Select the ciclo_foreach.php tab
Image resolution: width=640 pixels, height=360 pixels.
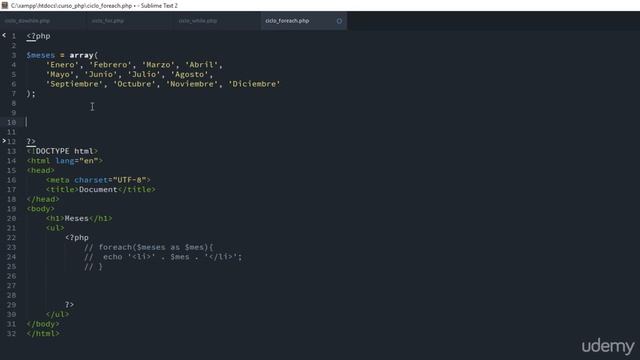coord(287,21)
